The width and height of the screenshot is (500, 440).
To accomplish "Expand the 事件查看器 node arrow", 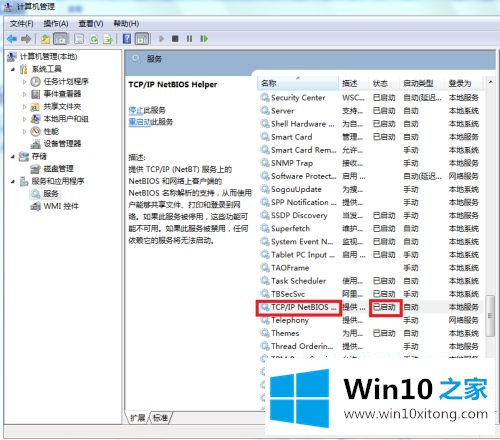I will (24, 94).
